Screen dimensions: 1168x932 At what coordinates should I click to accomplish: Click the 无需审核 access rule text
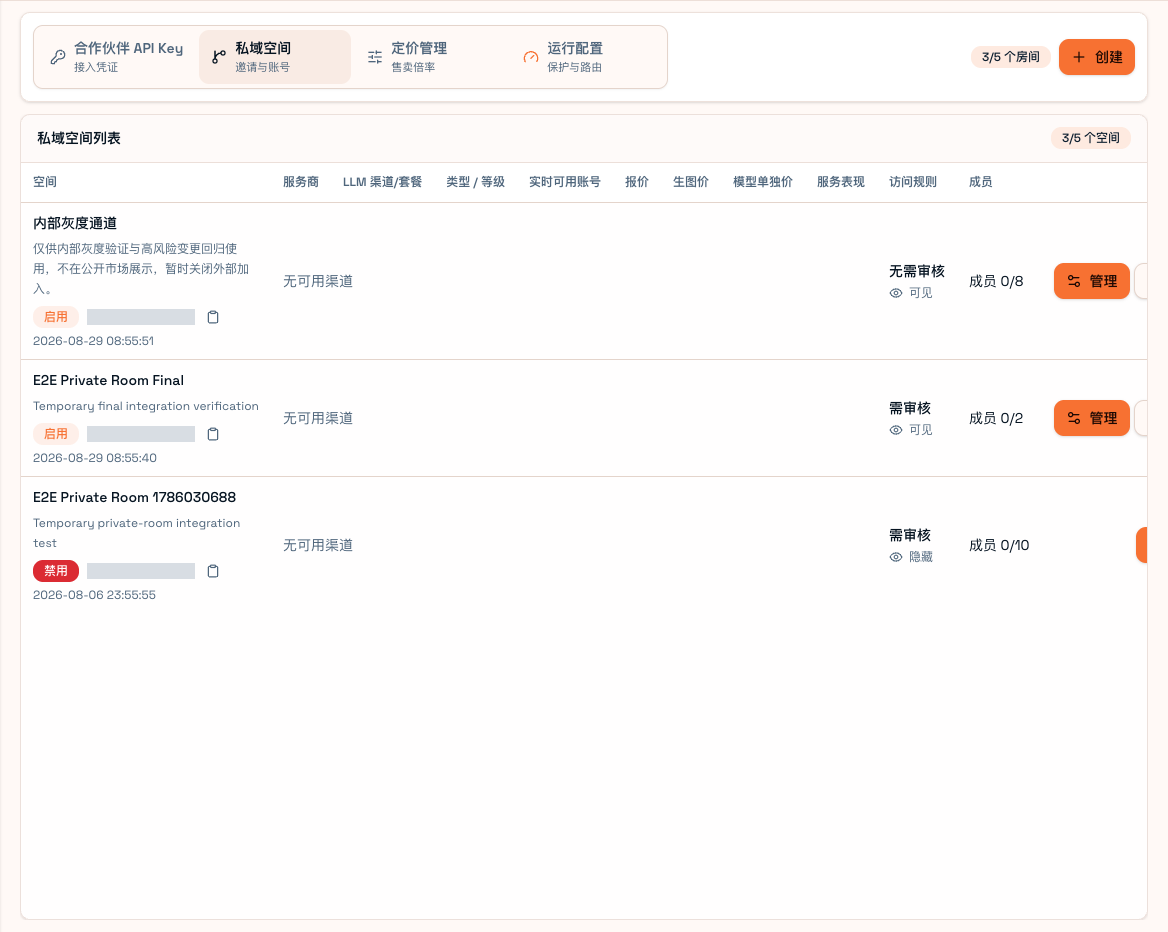(917, 271)
